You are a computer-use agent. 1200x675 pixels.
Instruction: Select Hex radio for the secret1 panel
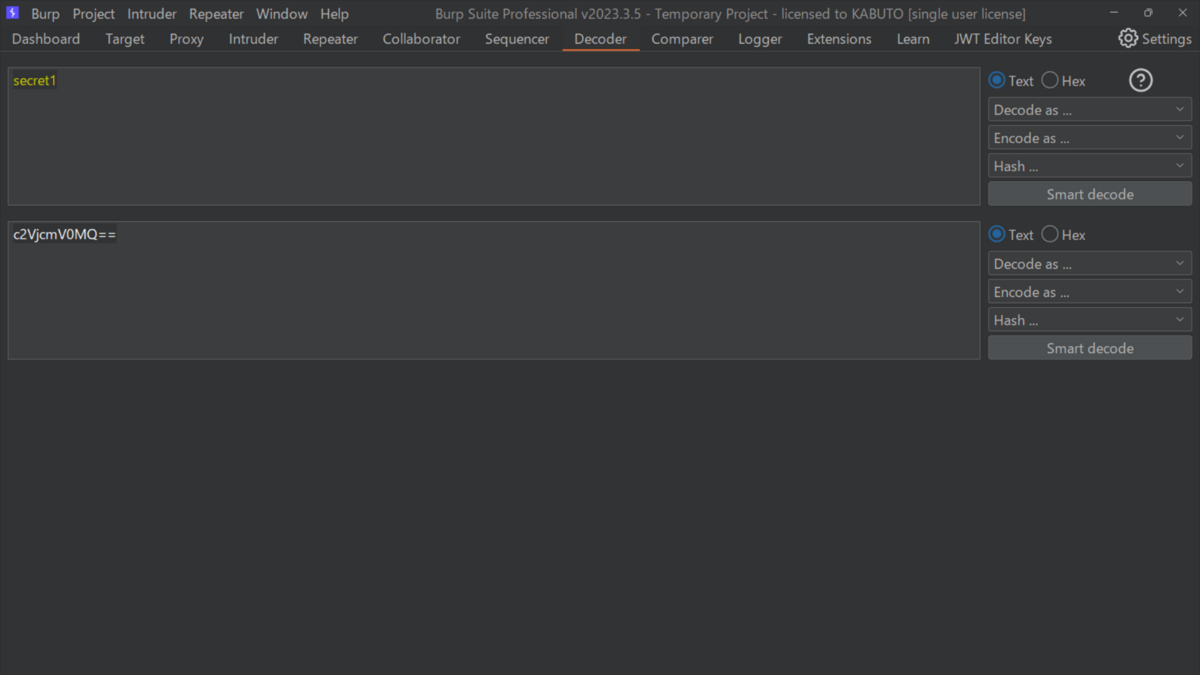click(x=1050, y=80)
